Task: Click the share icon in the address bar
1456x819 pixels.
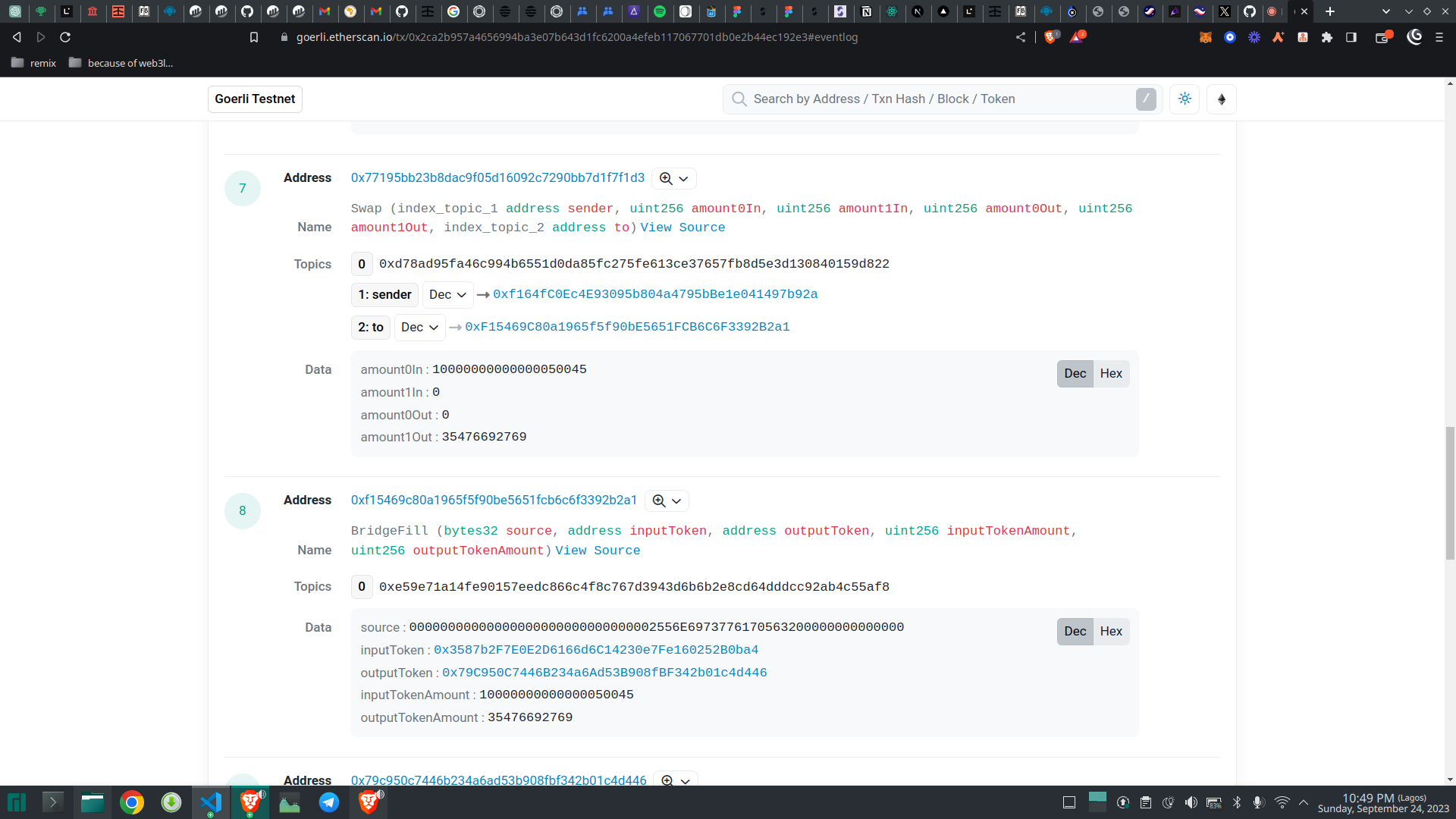Action: coord(1021,37)
